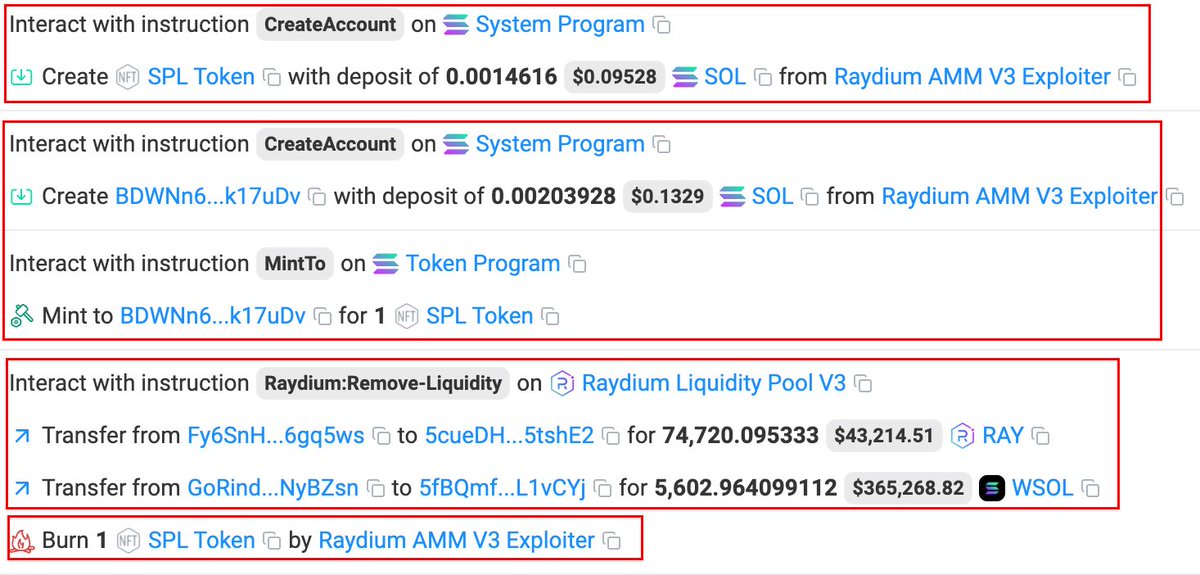This screenshot has width=1200, height=575.
Task: Open SPL Token link in the Burn row
Action: (201, 540)
